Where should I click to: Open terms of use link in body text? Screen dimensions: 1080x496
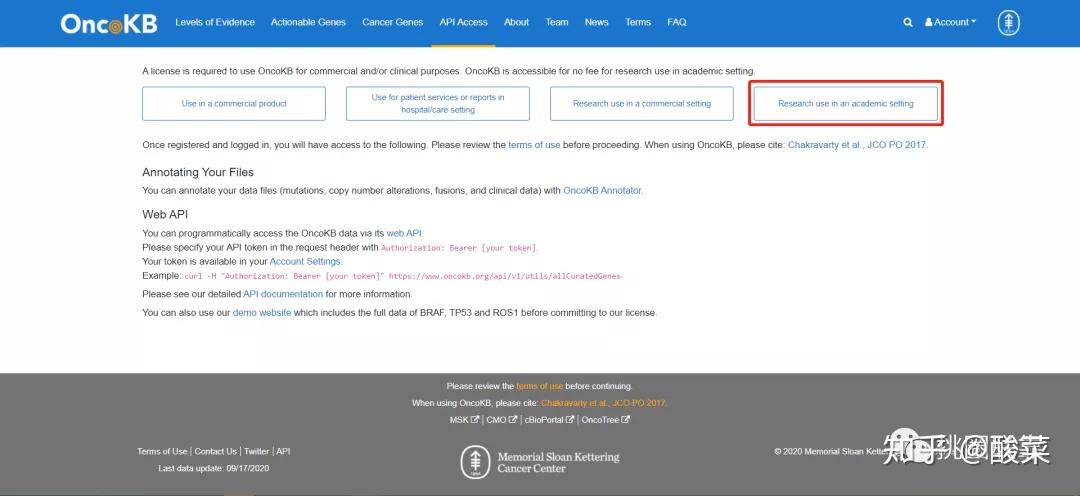click(x=534, y=145)
